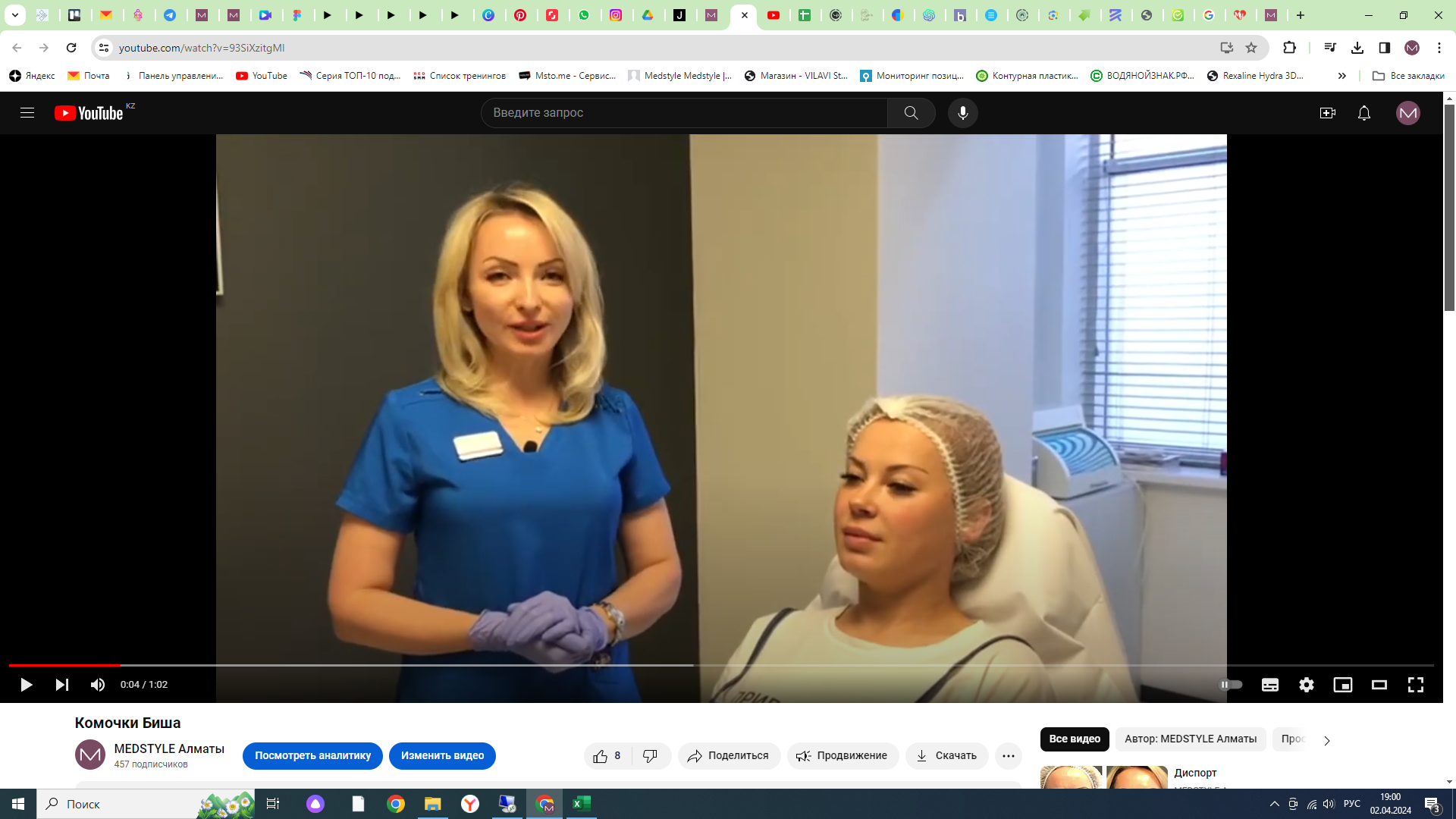The width and height of the screenshot is (1456, 819).
Task: Toggle autoplay switch in player
Action: [x=1230, y=685]
